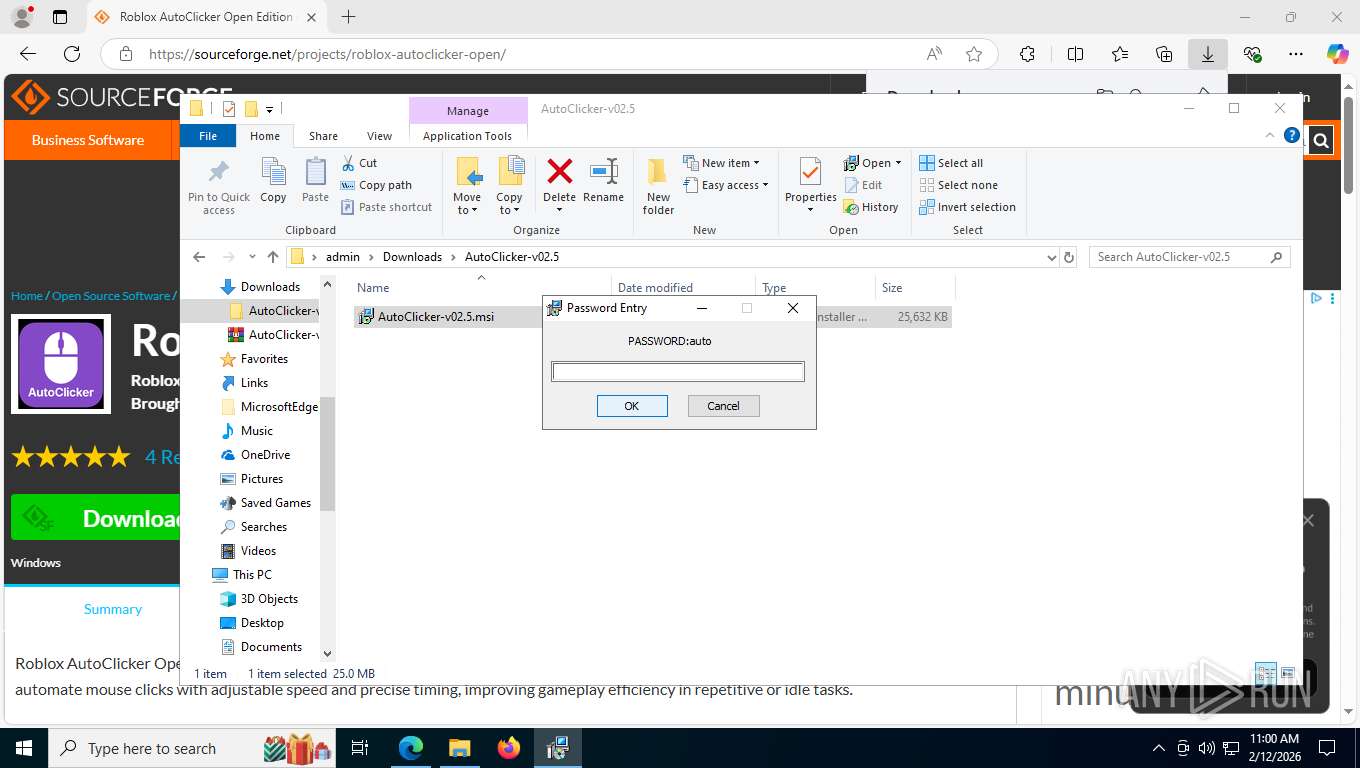1360x768 pixels.
Task: Switch to the Home ribbon tab
Action: coord(265,136)
